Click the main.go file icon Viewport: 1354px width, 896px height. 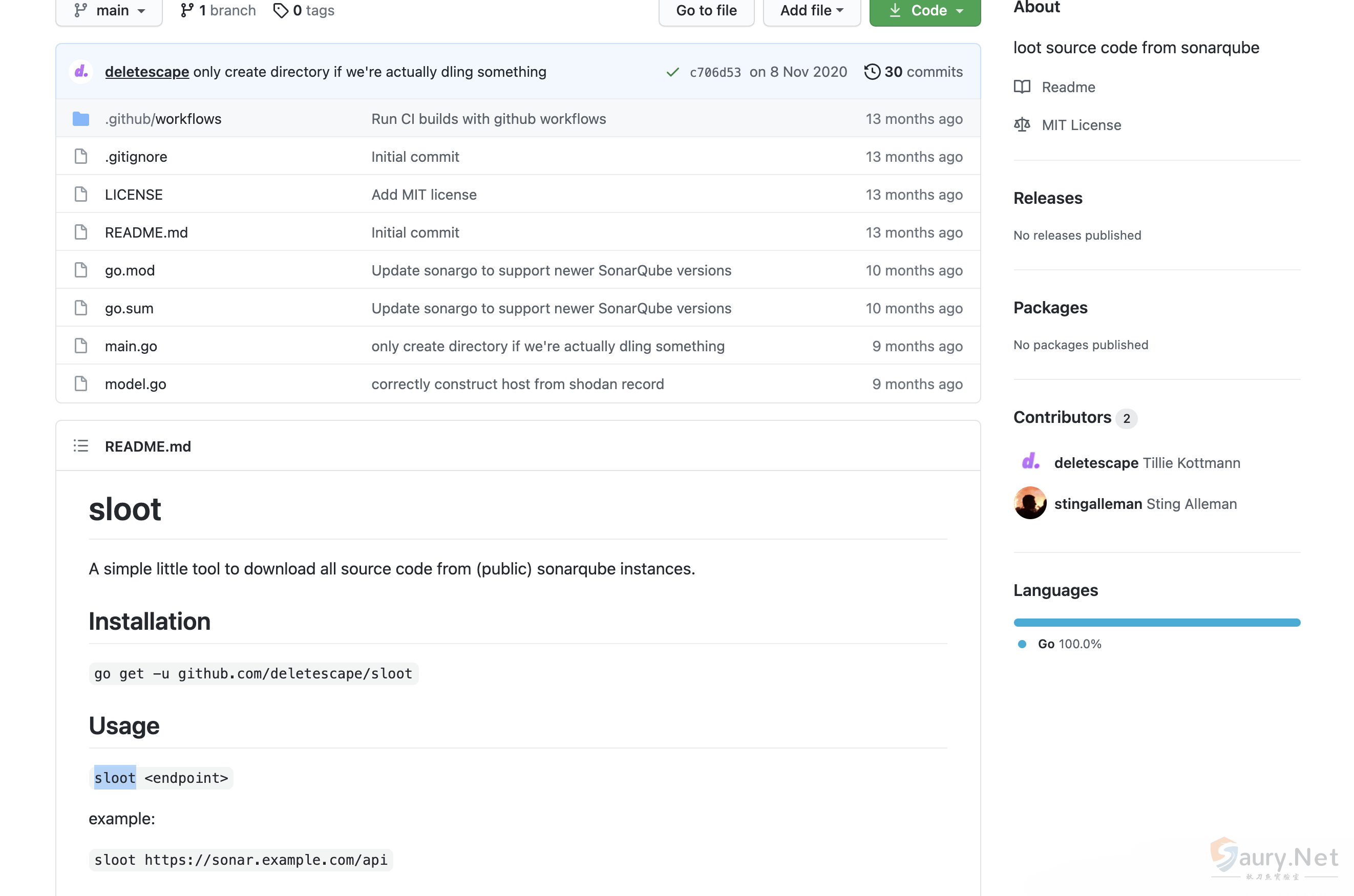coord(80,346)
